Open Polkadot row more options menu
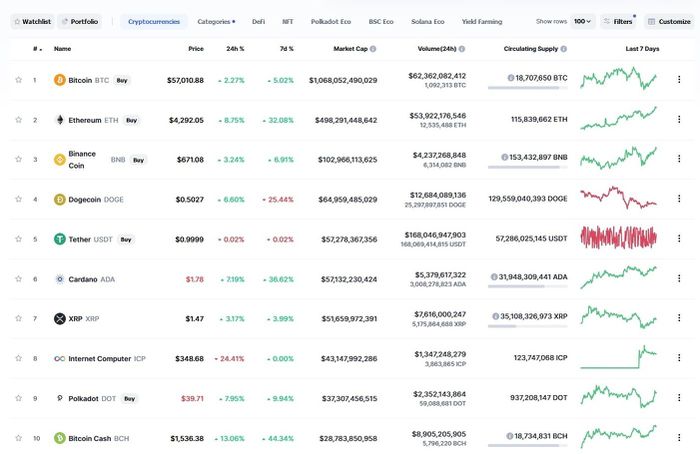Screen dimensions: 700x454 point(679,397)
